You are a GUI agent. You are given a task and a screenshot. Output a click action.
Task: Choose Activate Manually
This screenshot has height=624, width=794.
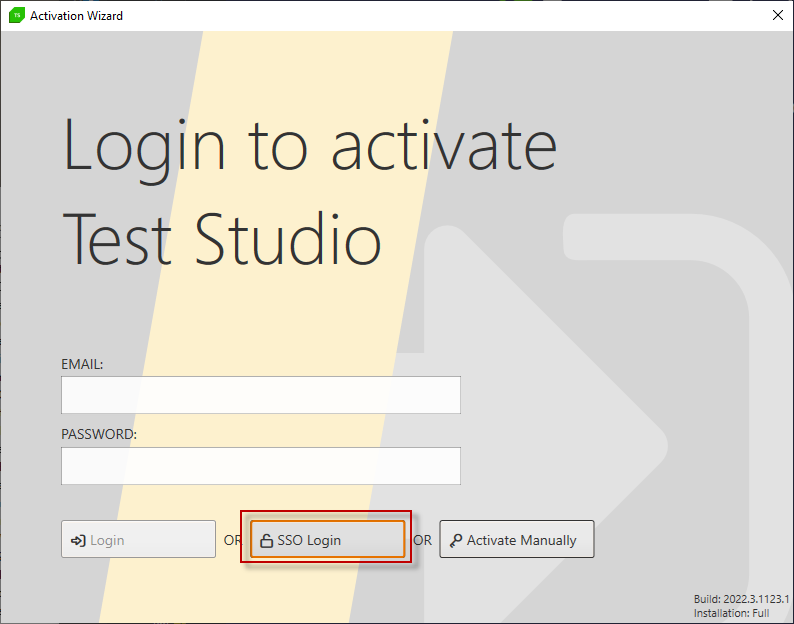(517, 539)
